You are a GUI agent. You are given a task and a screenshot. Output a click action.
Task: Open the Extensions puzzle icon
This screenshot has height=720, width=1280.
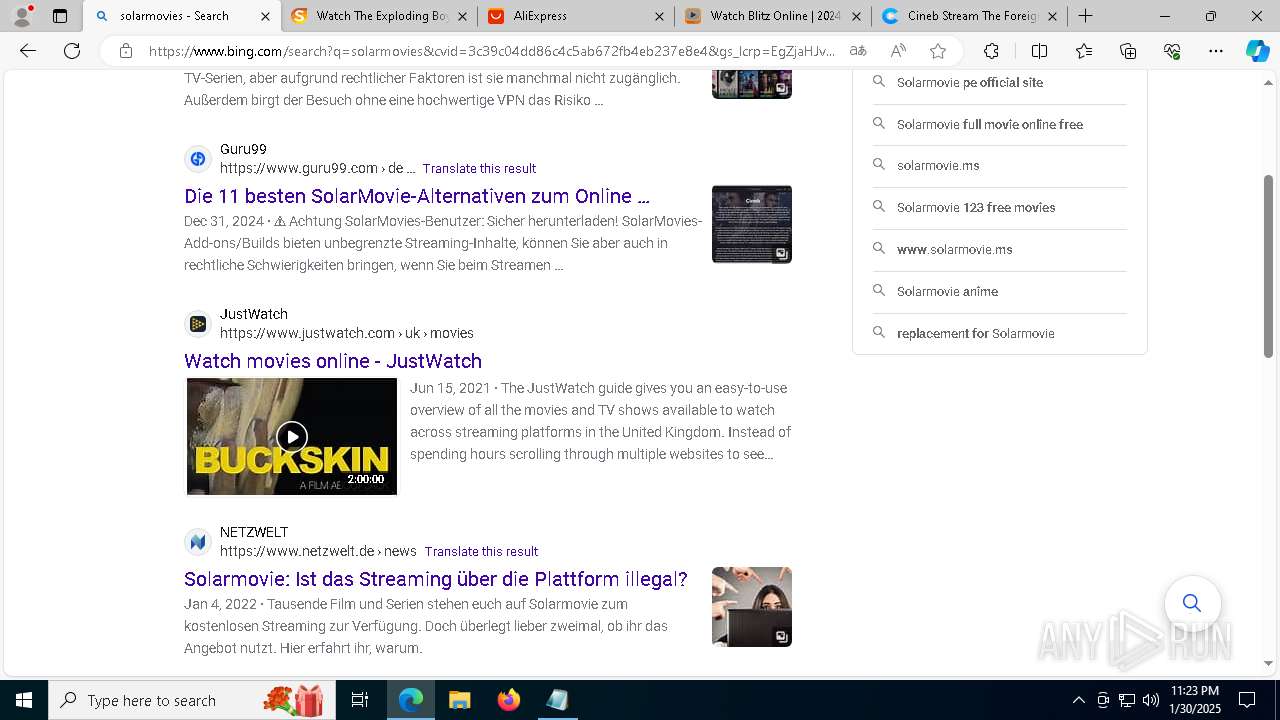991,51
